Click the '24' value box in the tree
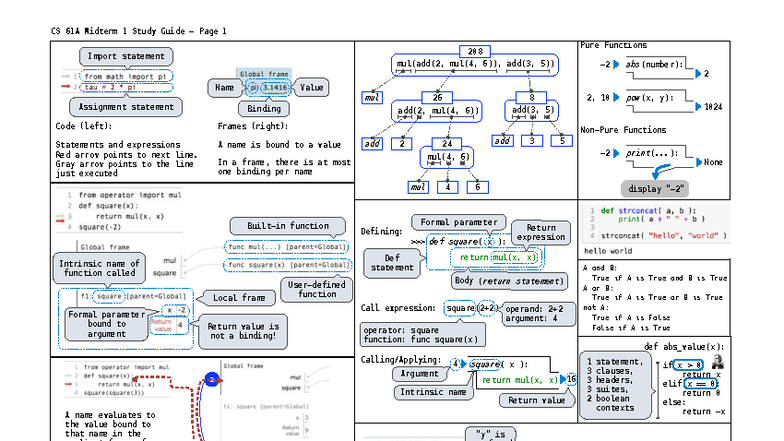 (x=447, y=144)
